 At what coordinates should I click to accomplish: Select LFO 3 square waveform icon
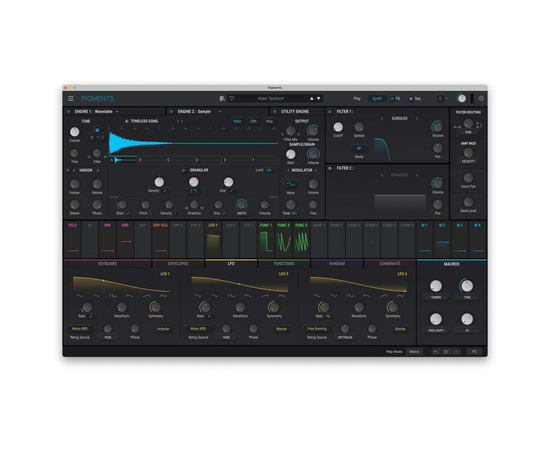[350, 296]
